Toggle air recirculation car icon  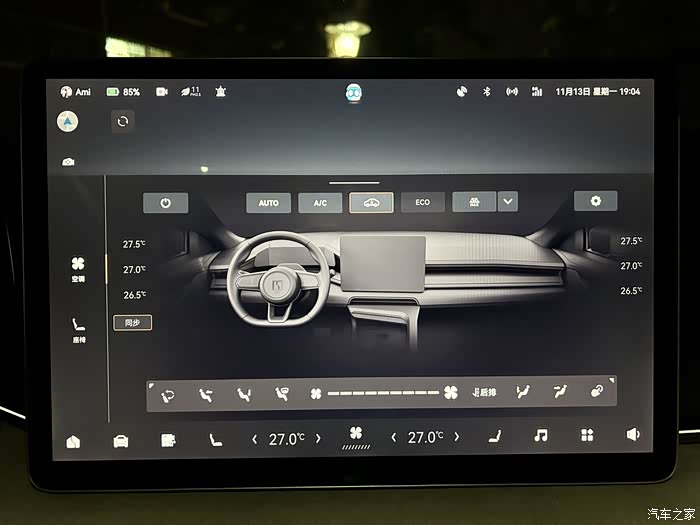[371, 203]
